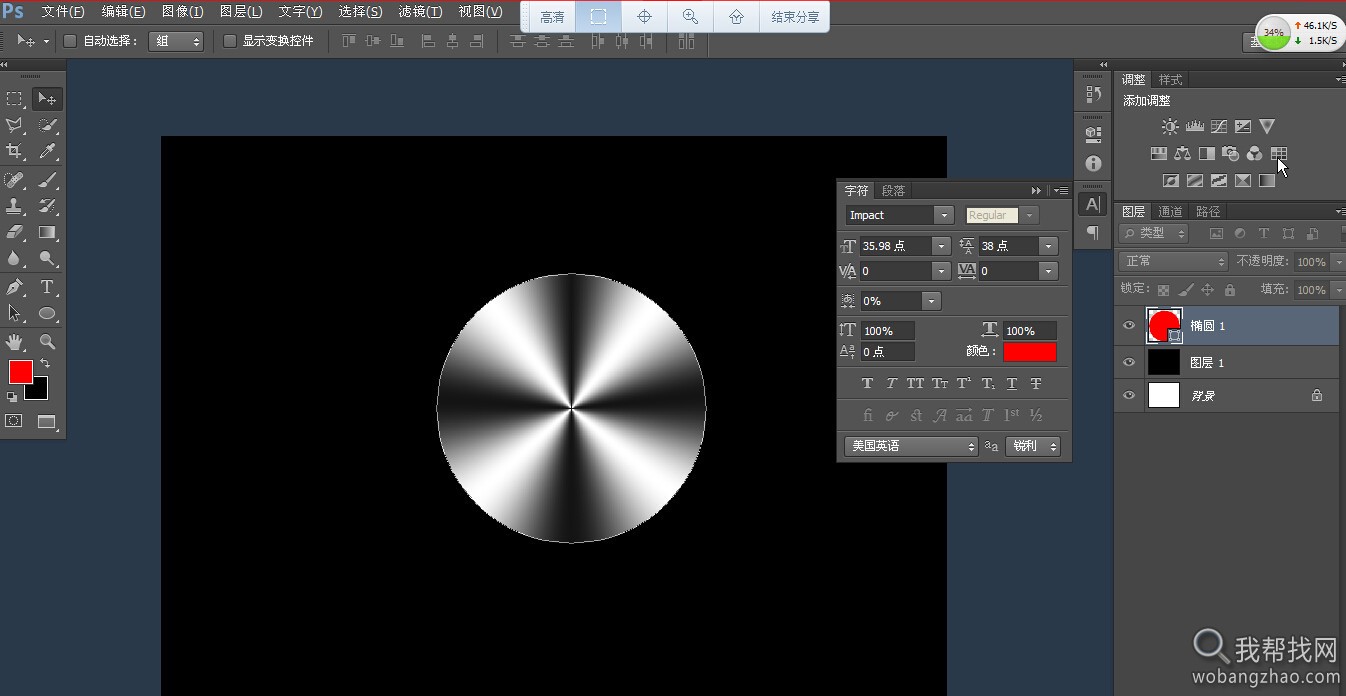Toggle All Caps text style

915,383
